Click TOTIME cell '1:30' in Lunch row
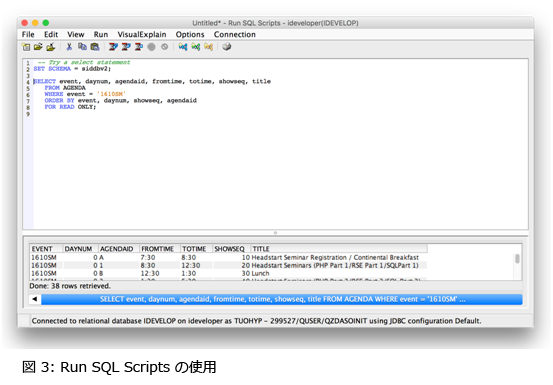The image size is (553, 385). pyautogui.click(x=189, y=273)
